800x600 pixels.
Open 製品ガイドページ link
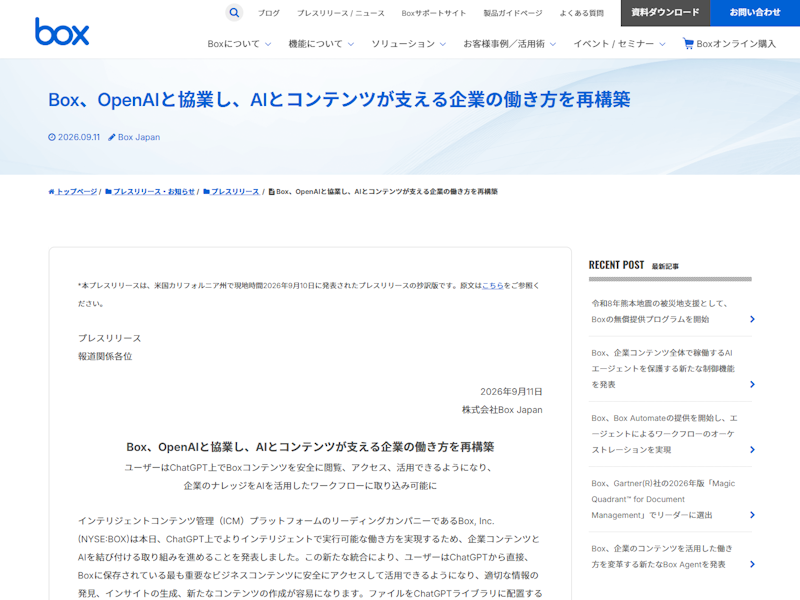coord(513,13)
